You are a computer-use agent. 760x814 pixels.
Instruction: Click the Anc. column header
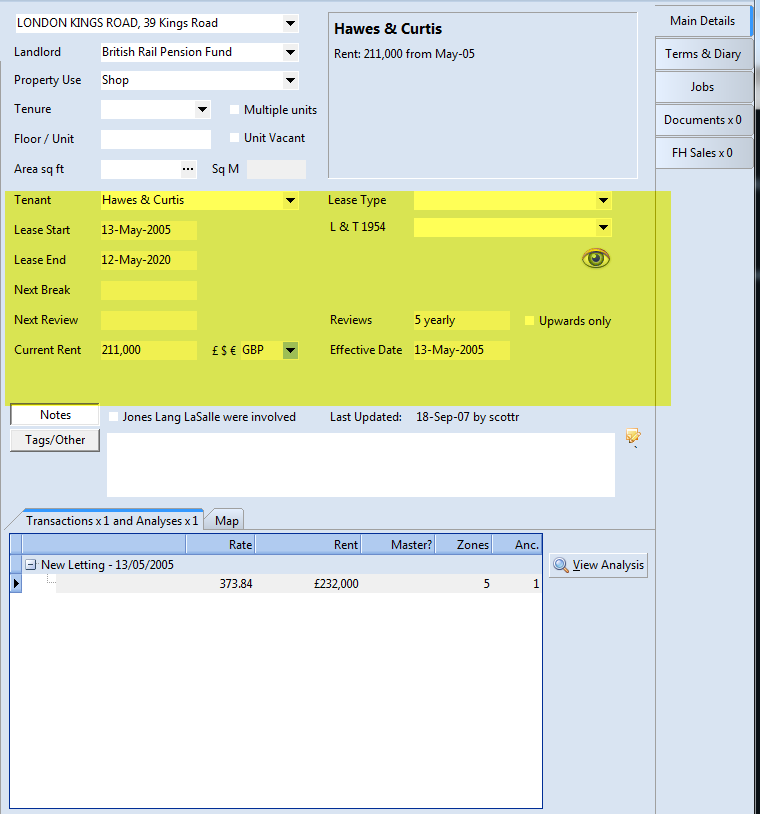point(517,545)
